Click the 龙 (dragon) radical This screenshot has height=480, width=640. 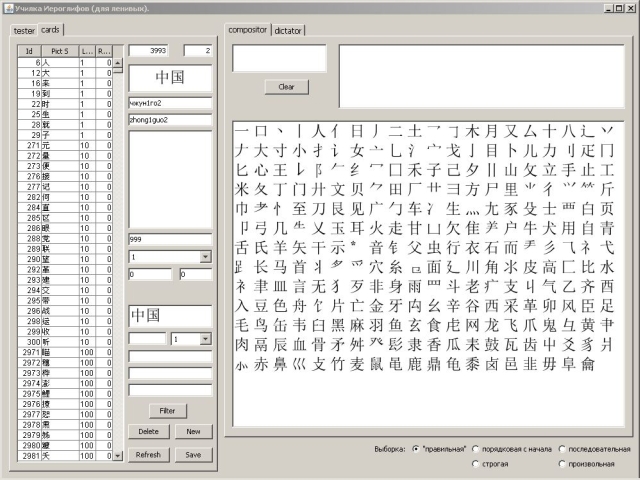click(x=491, y=325)
